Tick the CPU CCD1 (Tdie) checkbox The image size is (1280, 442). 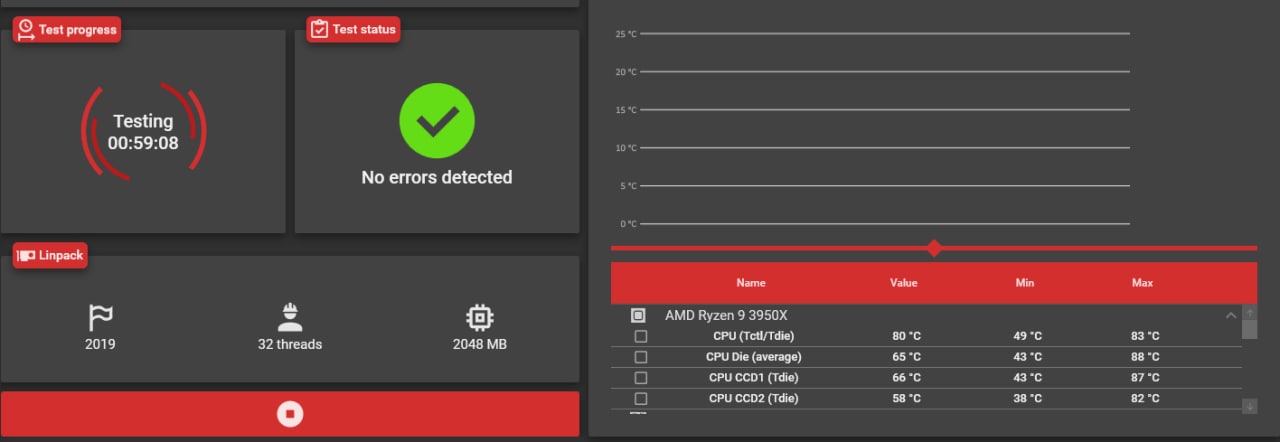[641, 378]
